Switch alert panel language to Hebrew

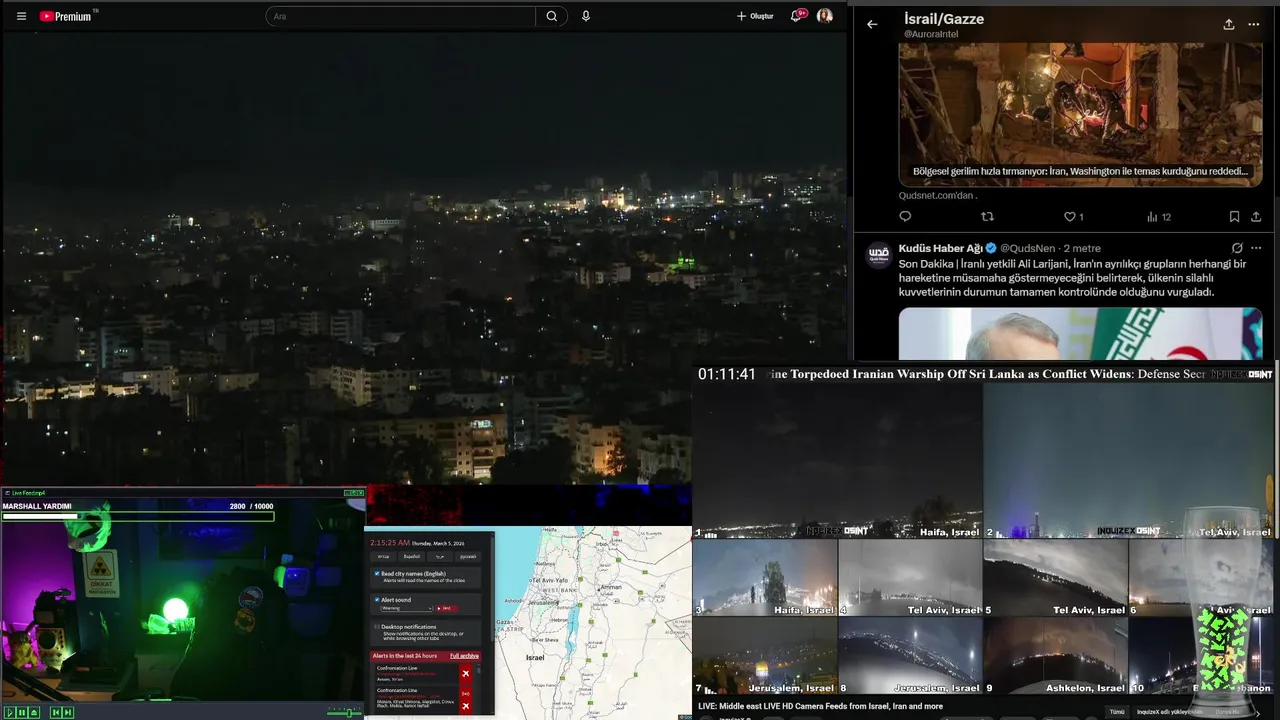tap(384, 556)
